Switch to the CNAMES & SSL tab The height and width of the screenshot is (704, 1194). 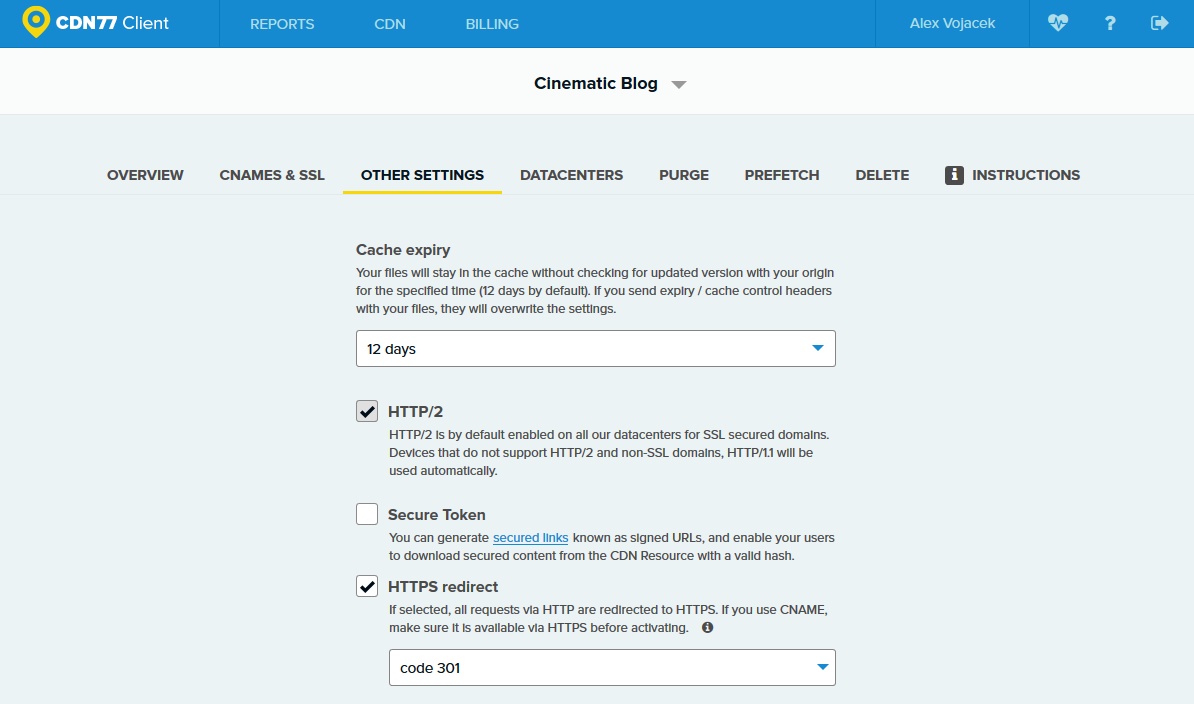[272, 175]
